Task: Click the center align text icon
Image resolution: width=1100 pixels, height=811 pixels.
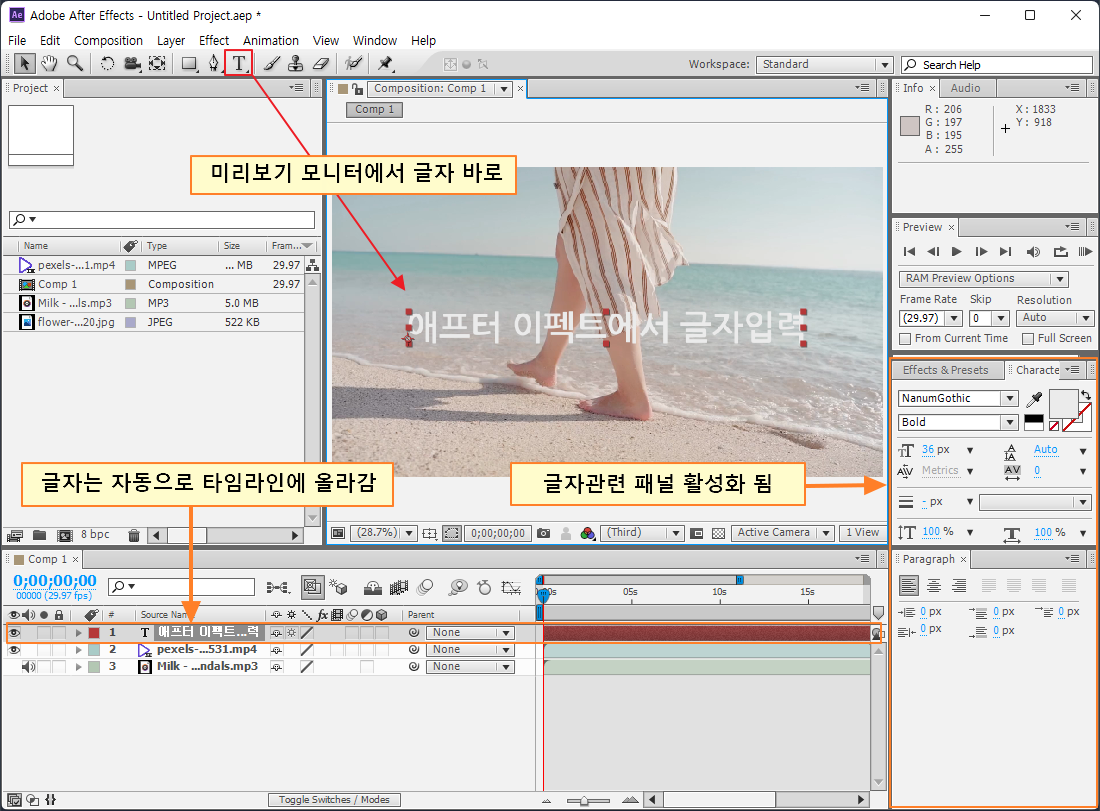Action: 934,585
